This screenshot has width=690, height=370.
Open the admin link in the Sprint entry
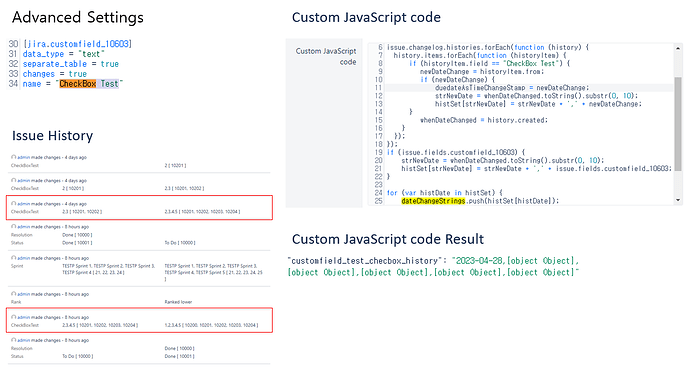[24, 258]
